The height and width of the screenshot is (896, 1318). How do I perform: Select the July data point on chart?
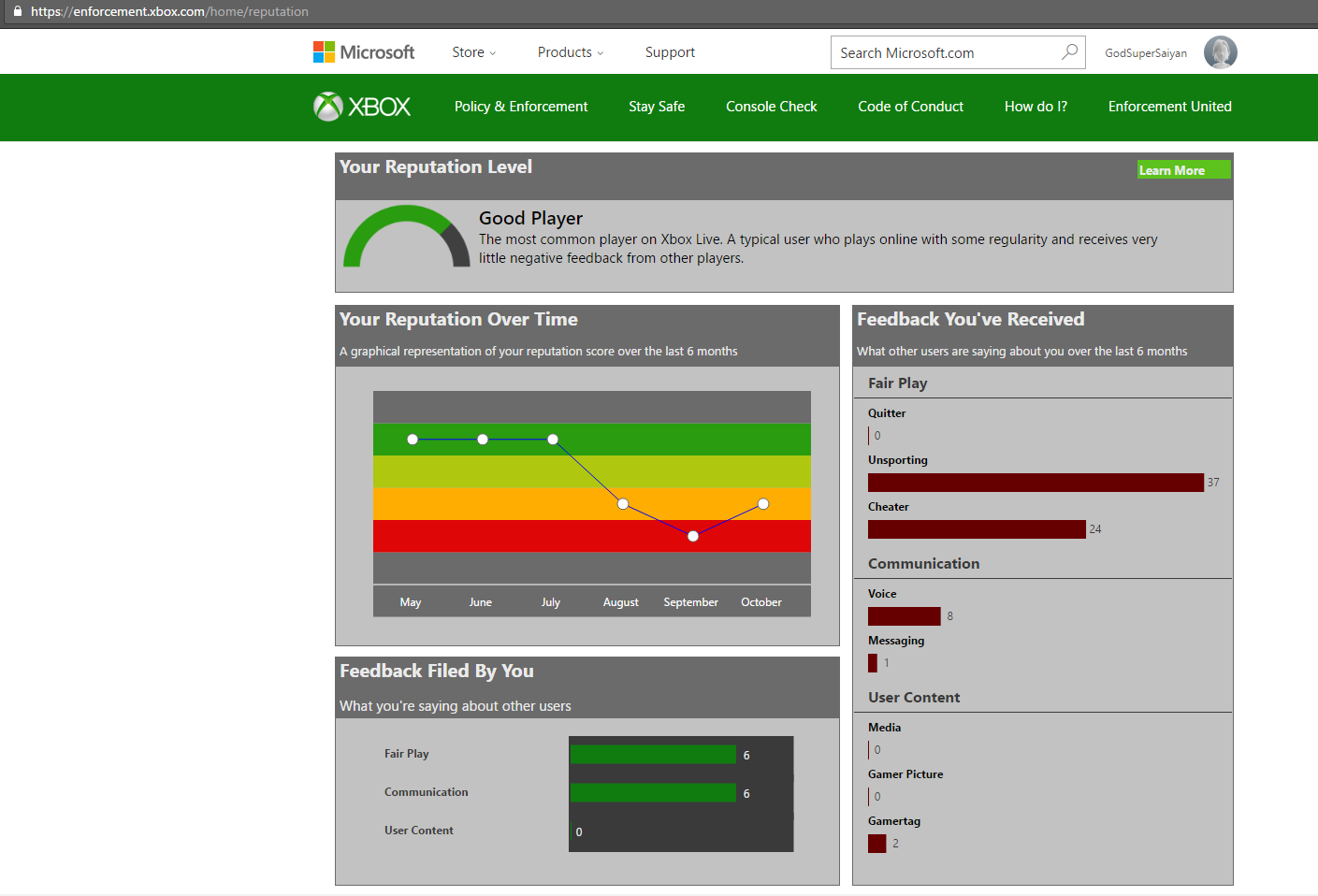coord(553,440)
